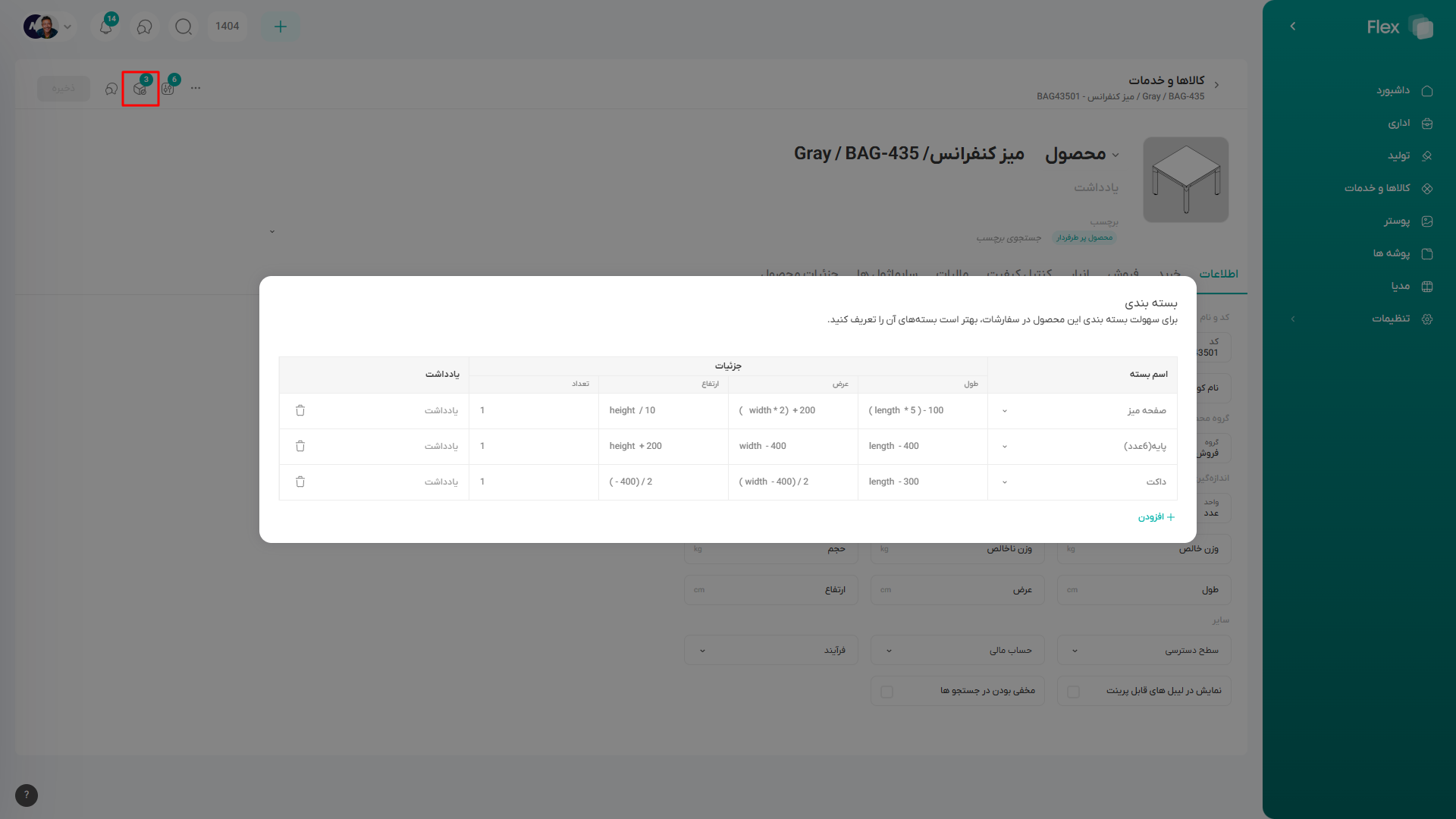Remove the داکت package with trash icon

300,482
